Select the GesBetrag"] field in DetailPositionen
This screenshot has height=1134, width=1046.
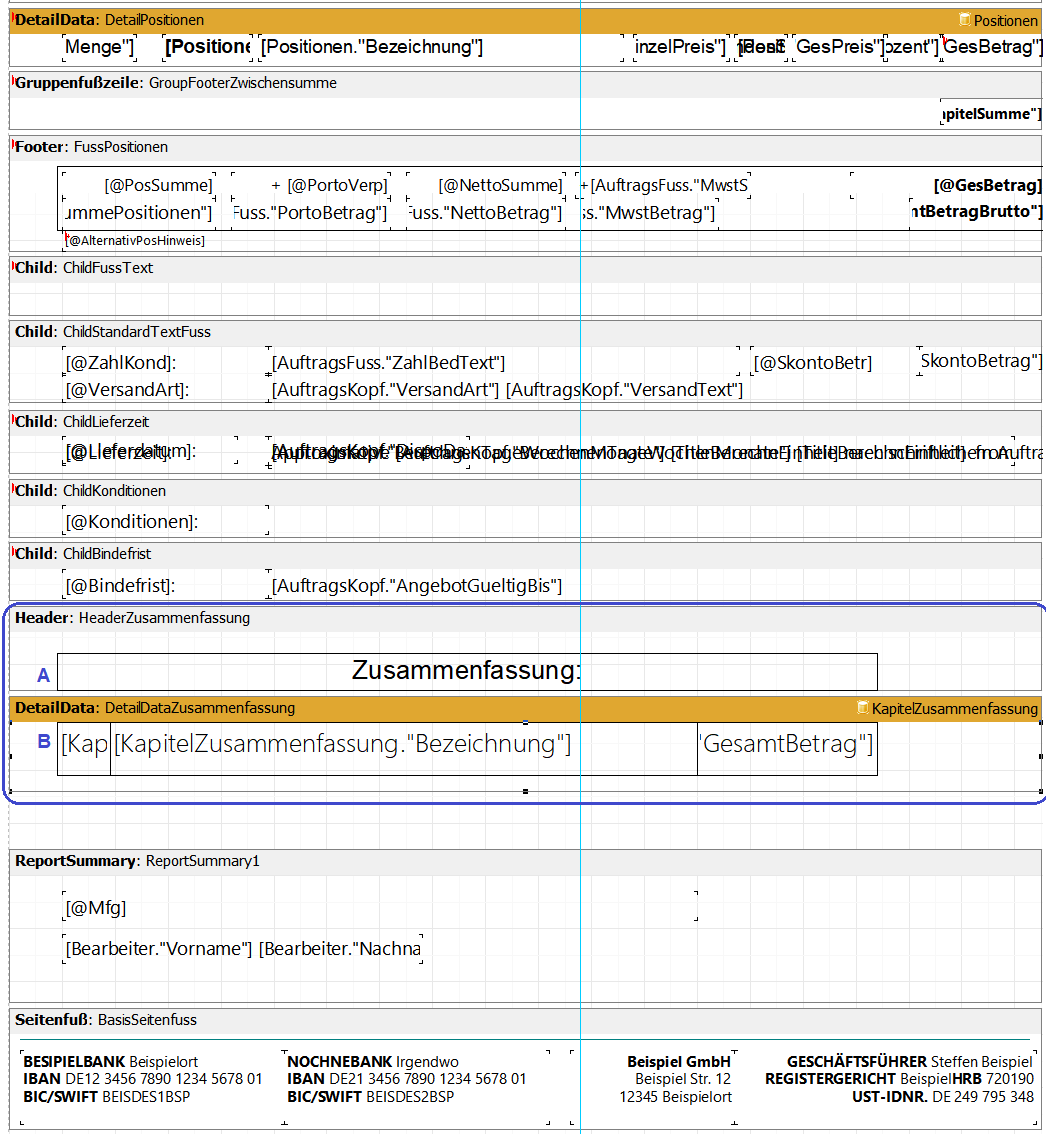click(992, 47)
